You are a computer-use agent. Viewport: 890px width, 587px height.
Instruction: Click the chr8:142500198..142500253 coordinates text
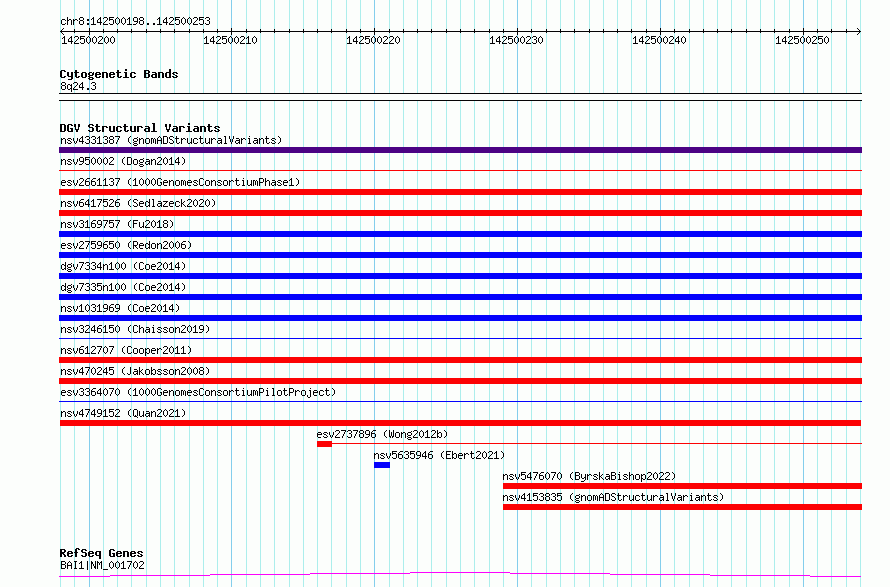coord(135,21)
